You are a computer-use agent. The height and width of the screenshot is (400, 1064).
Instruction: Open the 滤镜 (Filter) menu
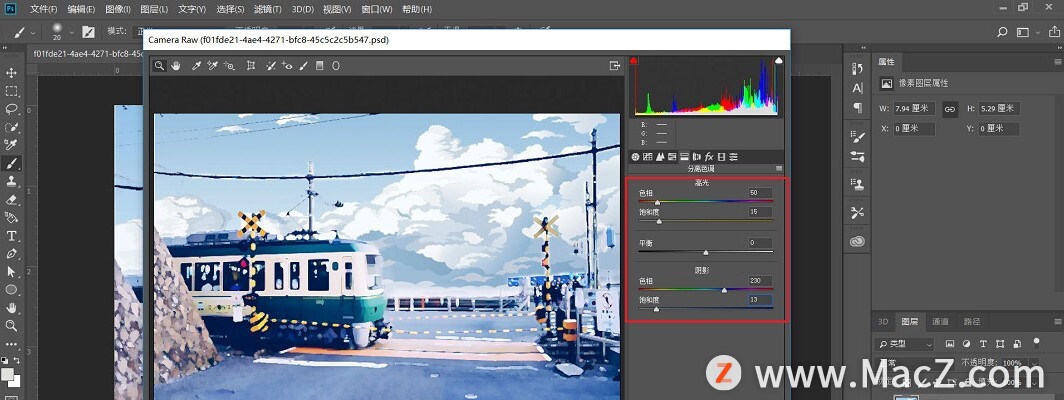(x=267, y=10)
